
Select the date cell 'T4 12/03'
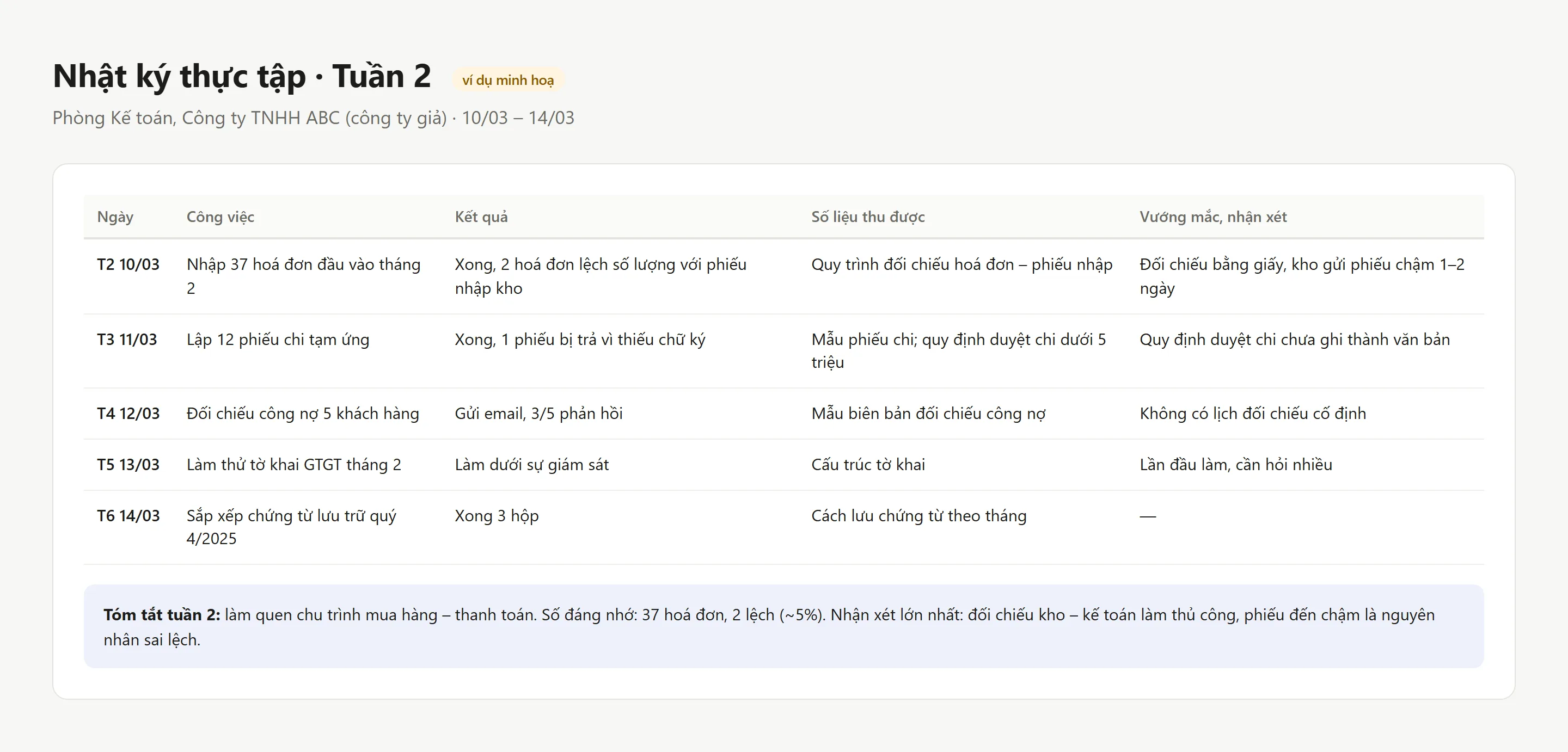point(128,414)
